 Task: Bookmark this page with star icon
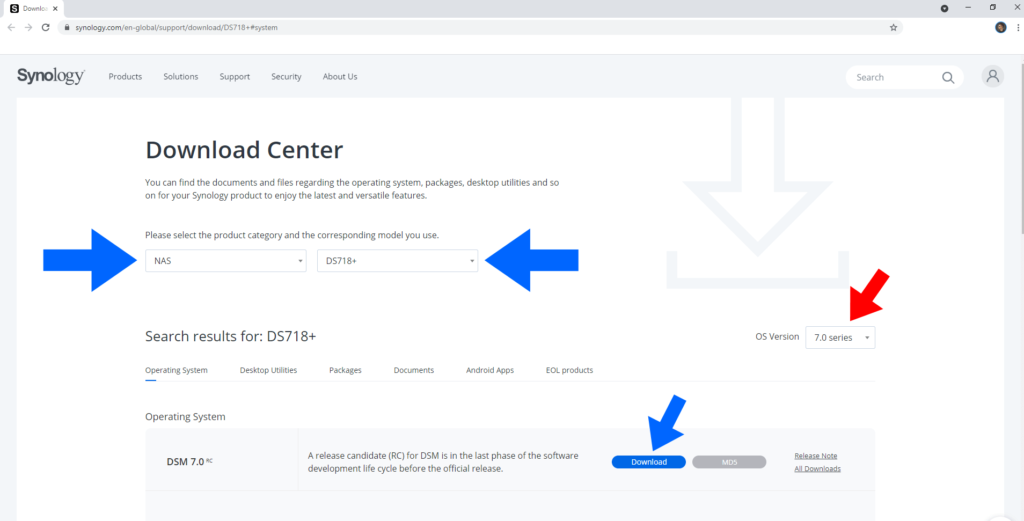[x=893, y=27]
